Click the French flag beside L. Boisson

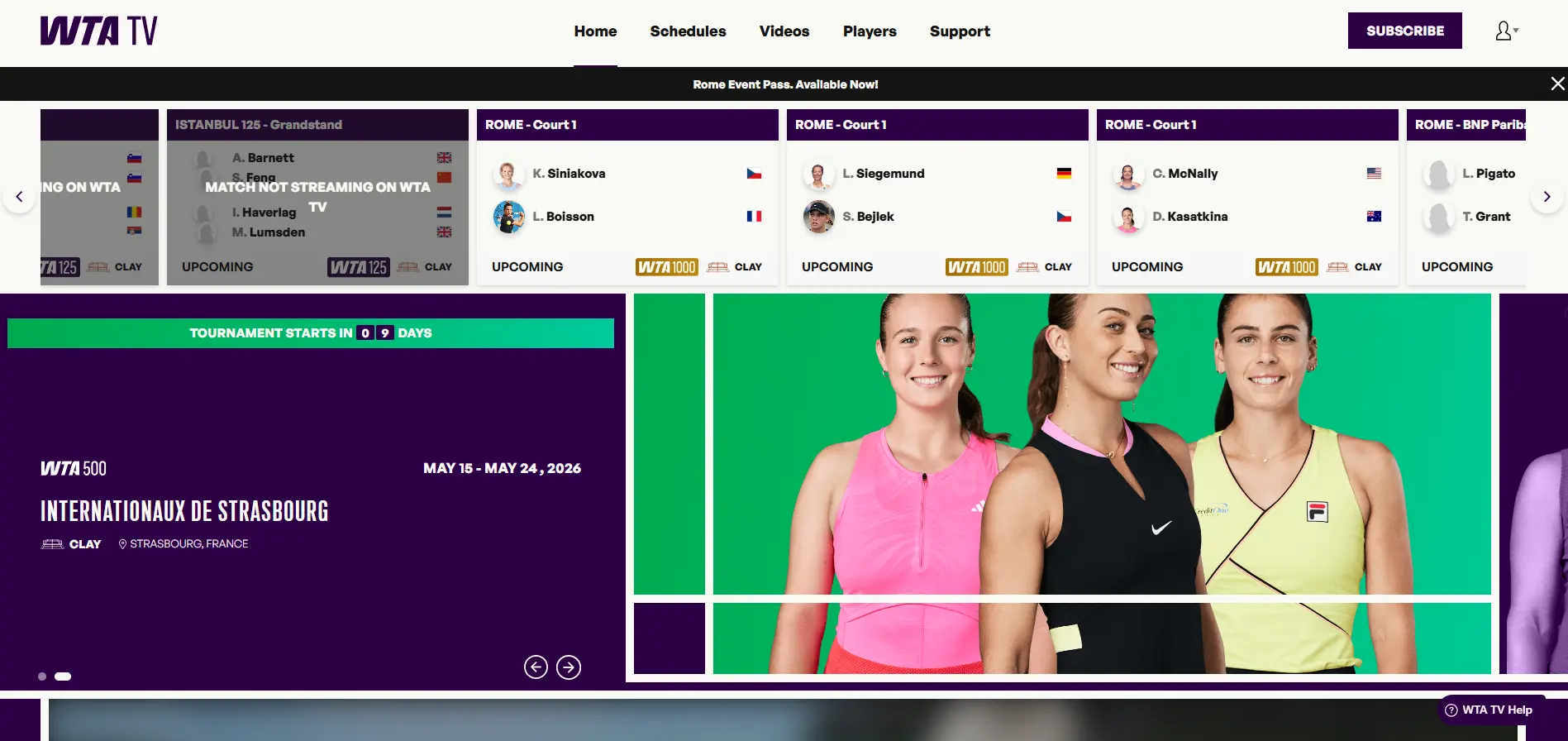pyautogui.click(x=754, y=217)
